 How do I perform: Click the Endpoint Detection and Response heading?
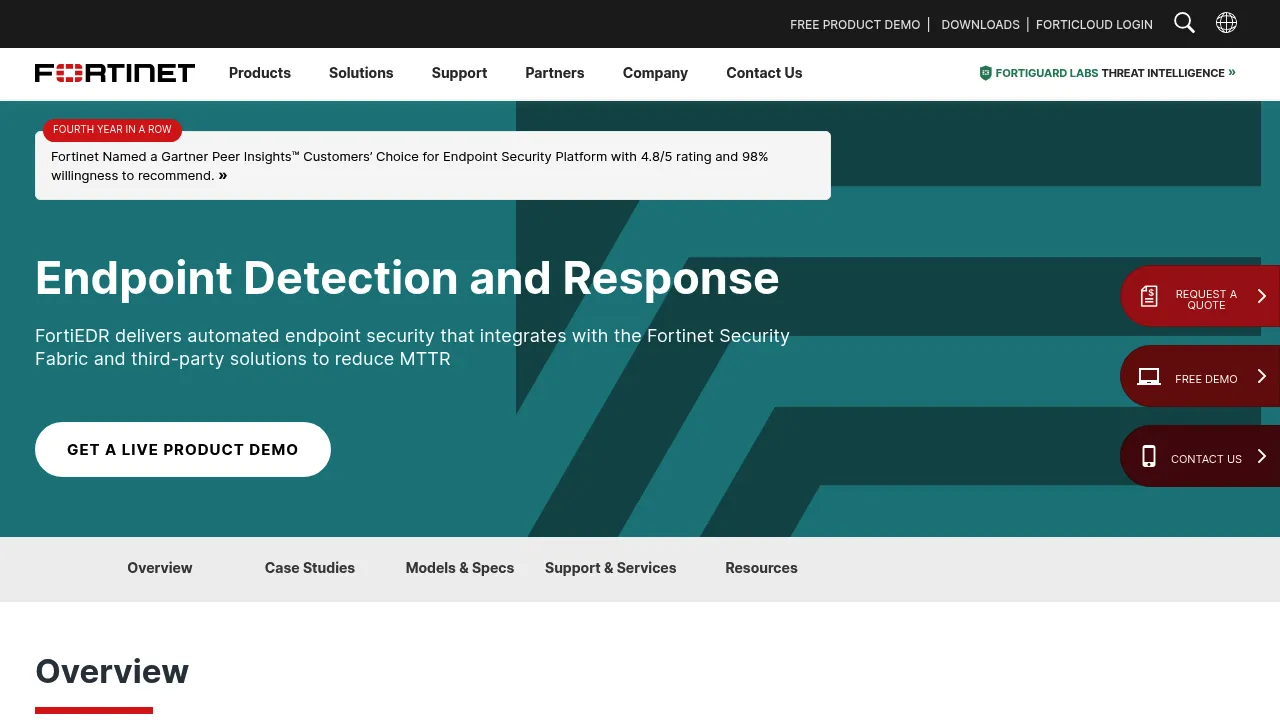coord(407,278)
